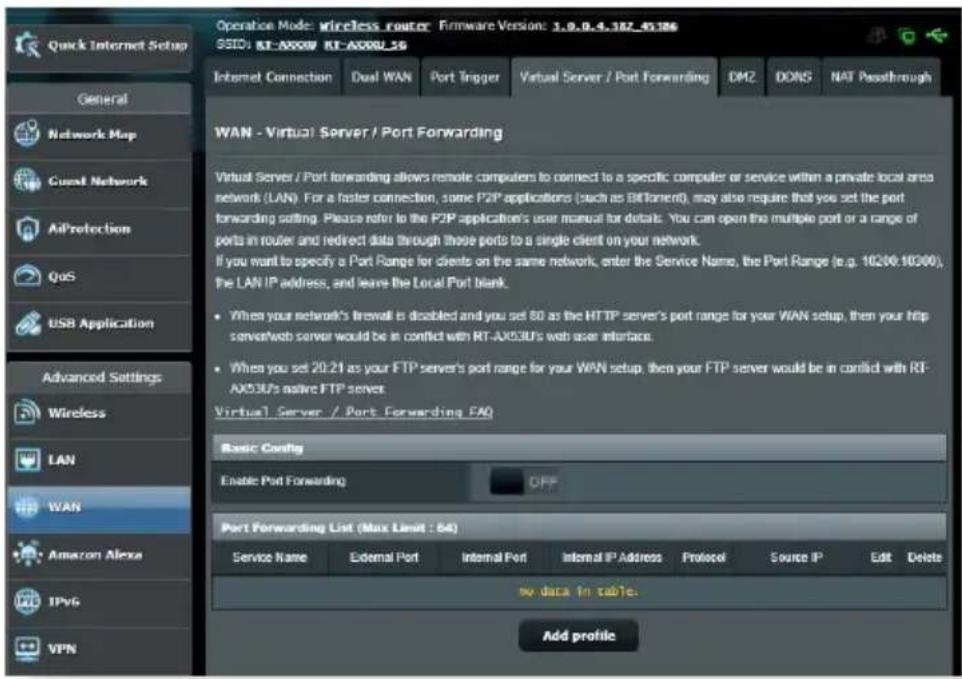The height and width of the screenshot is (679, 962).
Task: Click the USB Application icon
Action: 27,323
